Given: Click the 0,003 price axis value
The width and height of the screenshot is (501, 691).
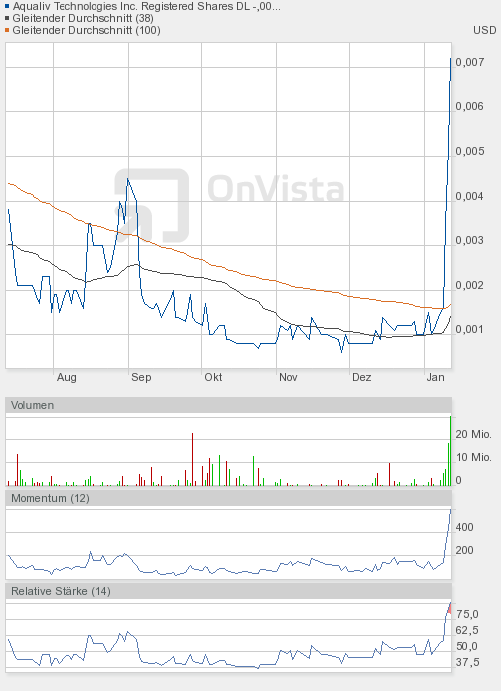Looking at the screenshot, I should pos(470,241).
